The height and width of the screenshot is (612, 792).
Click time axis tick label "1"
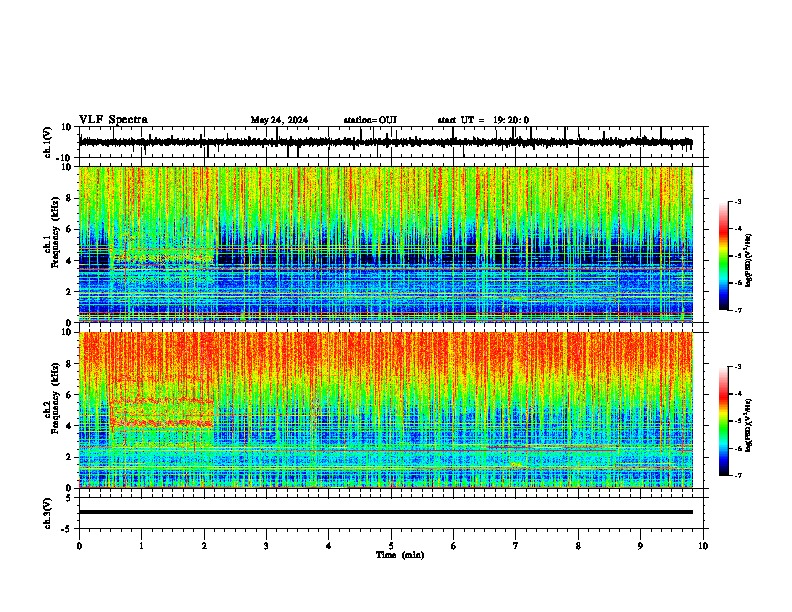coord(141,546)
